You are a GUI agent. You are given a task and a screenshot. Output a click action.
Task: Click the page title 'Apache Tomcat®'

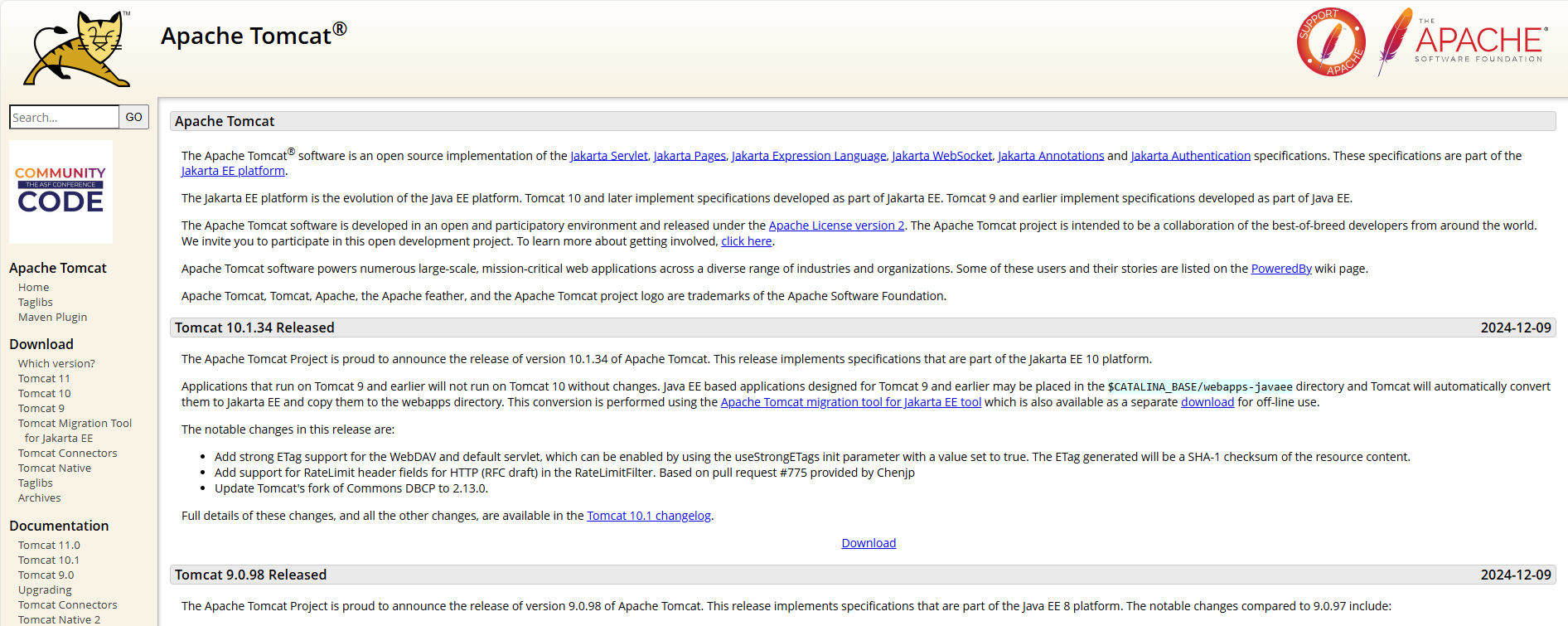[x=254, y=35]
